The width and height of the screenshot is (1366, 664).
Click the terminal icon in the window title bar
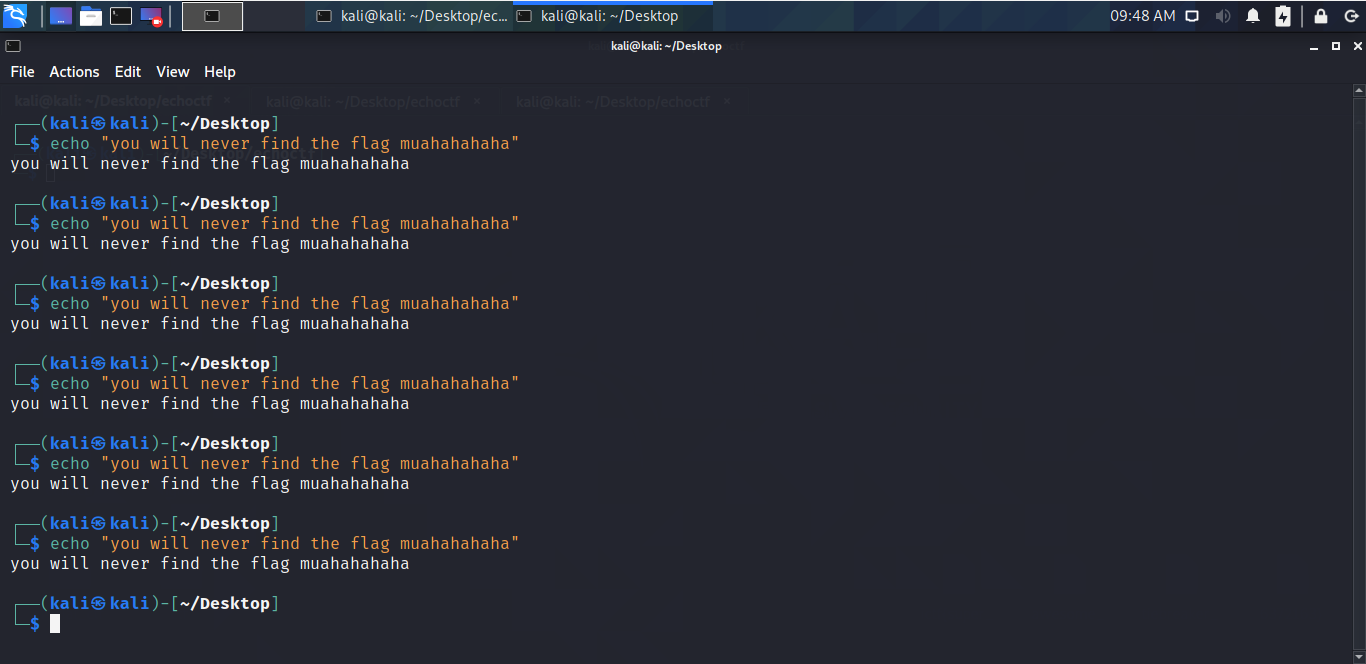pyautogui.click(x=12, y=46)
